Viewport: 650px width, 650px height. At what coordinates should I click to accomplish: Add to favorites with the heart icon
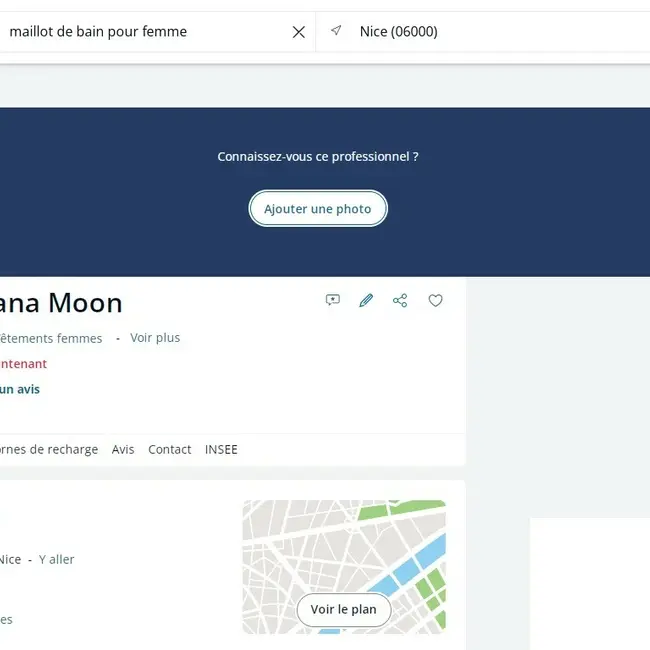(x=435, y=300)
